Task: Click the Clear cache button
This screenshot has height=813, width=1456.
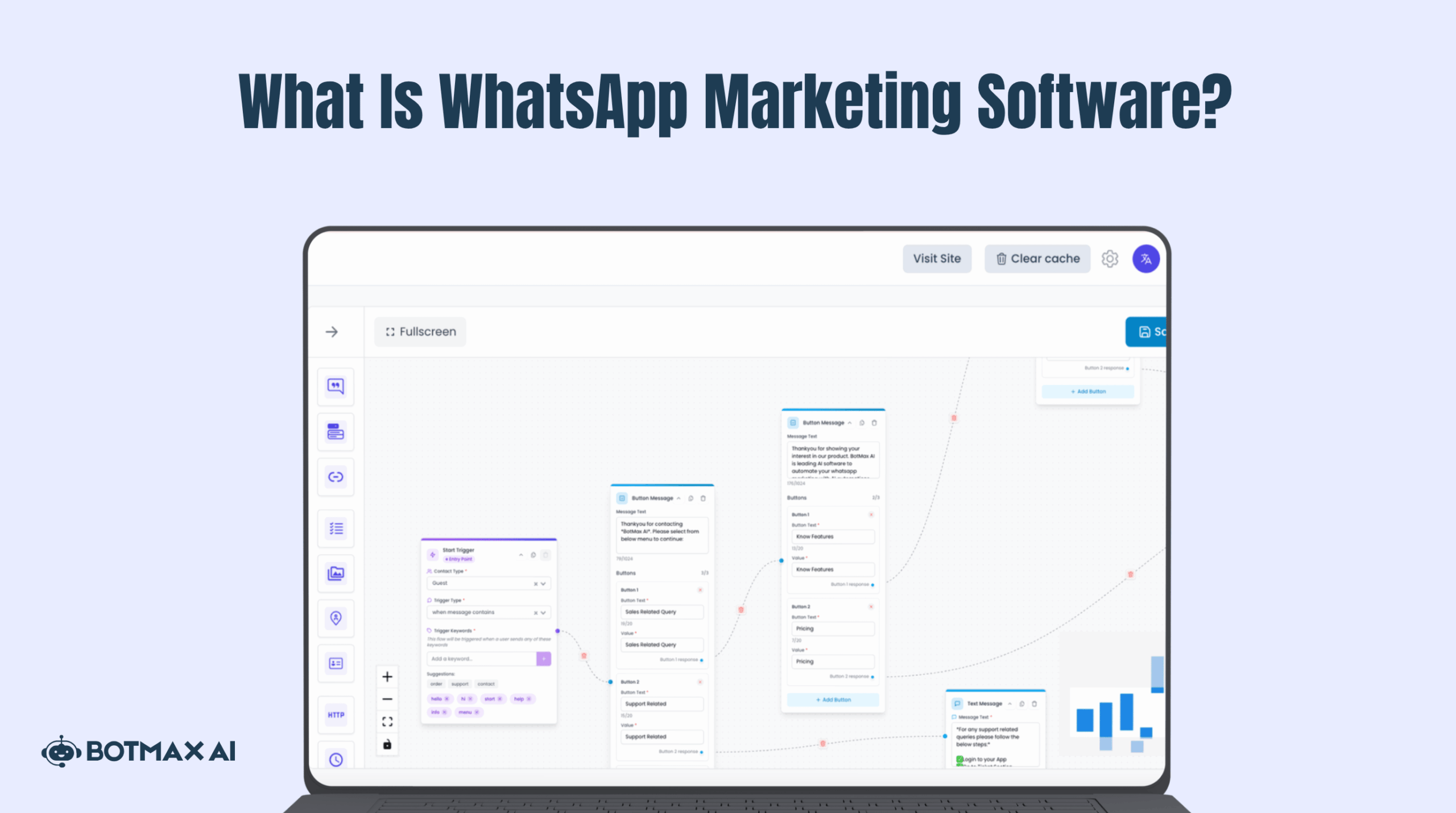Action: (x=1037, y=258)
